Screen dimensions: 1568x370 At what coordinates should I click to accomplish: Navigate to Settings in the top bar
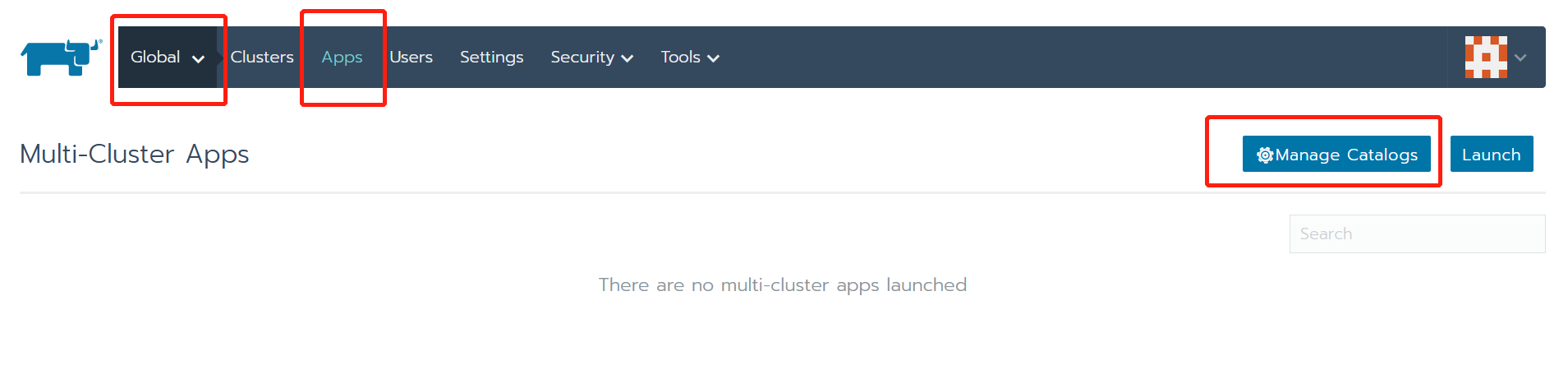(x=491, y=58)
